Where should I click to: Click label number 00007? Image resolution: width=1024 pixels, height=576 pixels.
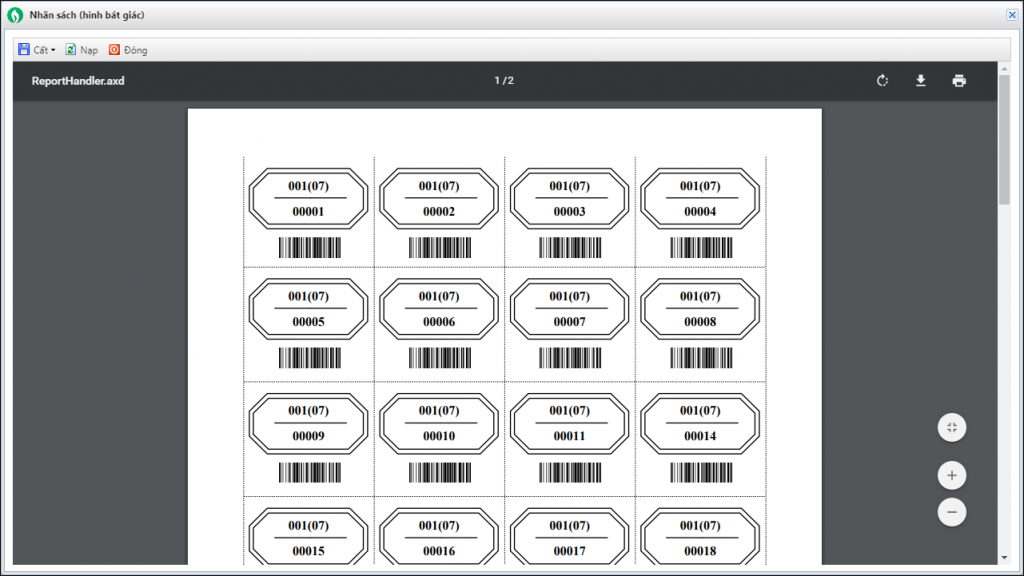pos(569,322)
